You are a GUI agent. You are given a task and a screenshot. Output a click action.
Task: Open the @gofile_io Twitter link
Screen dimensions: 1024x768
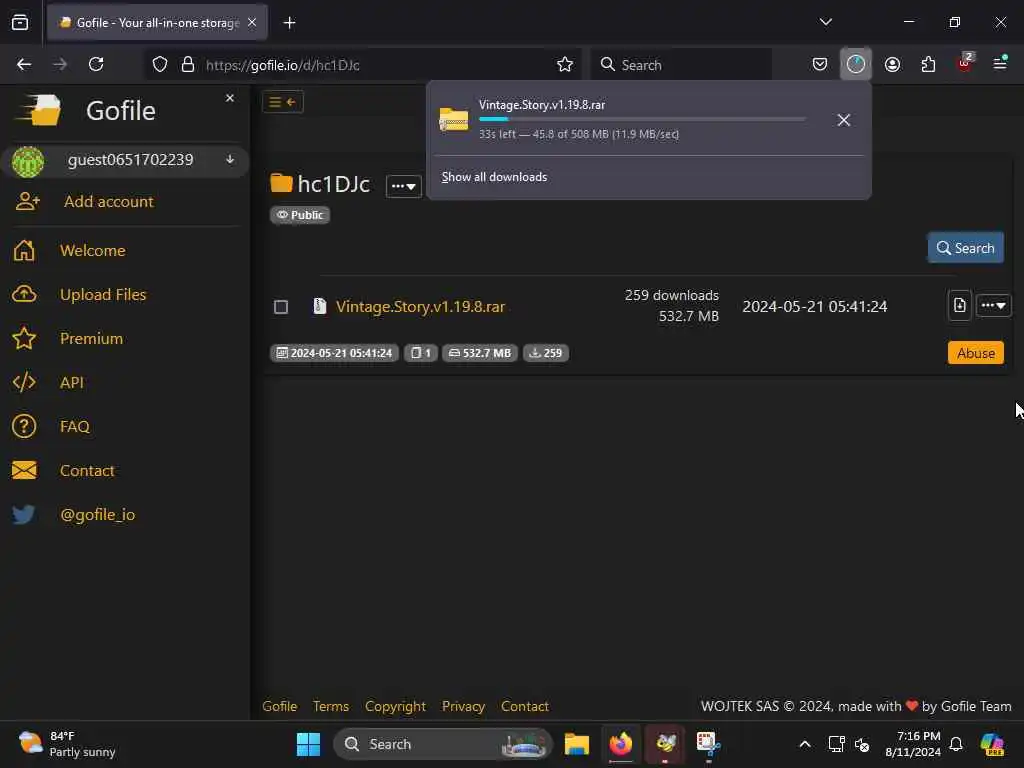(x=97, y=515)
